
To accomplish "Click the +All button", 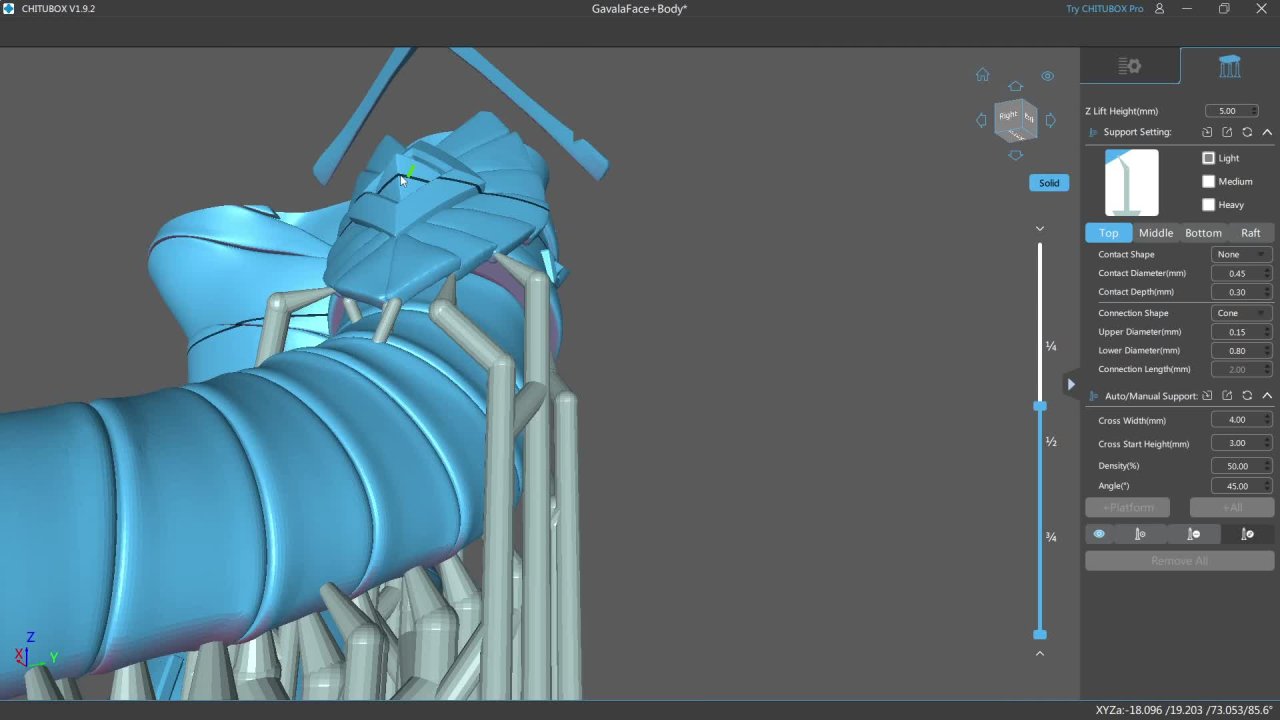I will [1232, 508].
